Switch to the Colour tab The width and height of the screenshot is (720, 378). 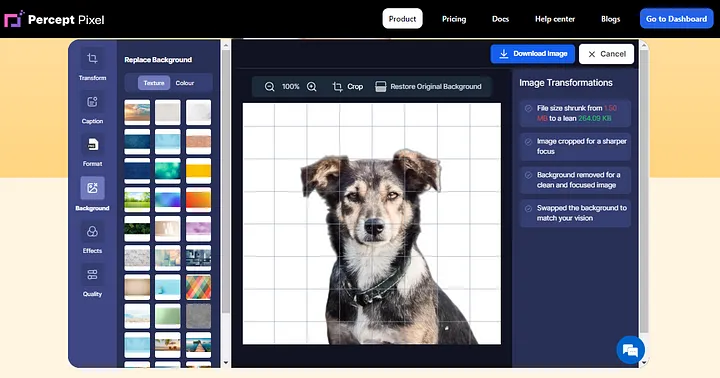(185, 83)
